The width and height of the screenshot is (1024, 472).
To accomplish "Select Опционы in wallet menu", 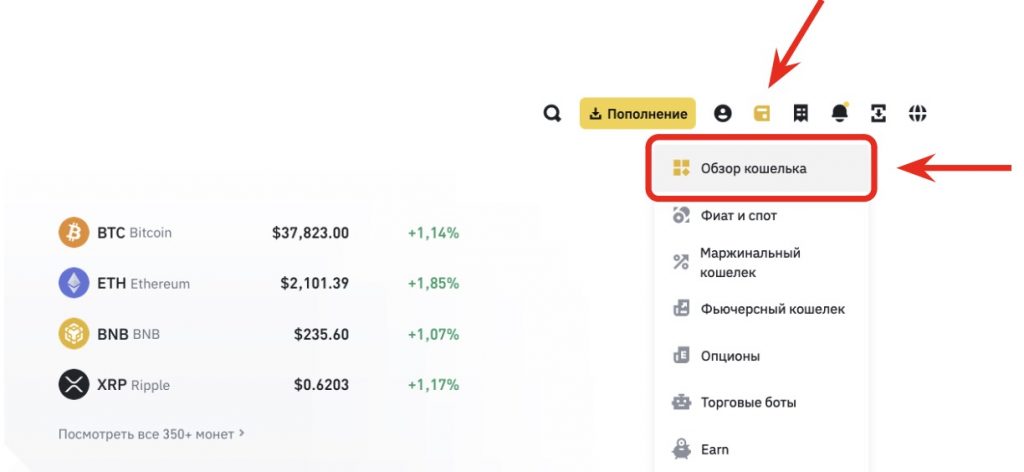I will [730, 356].
